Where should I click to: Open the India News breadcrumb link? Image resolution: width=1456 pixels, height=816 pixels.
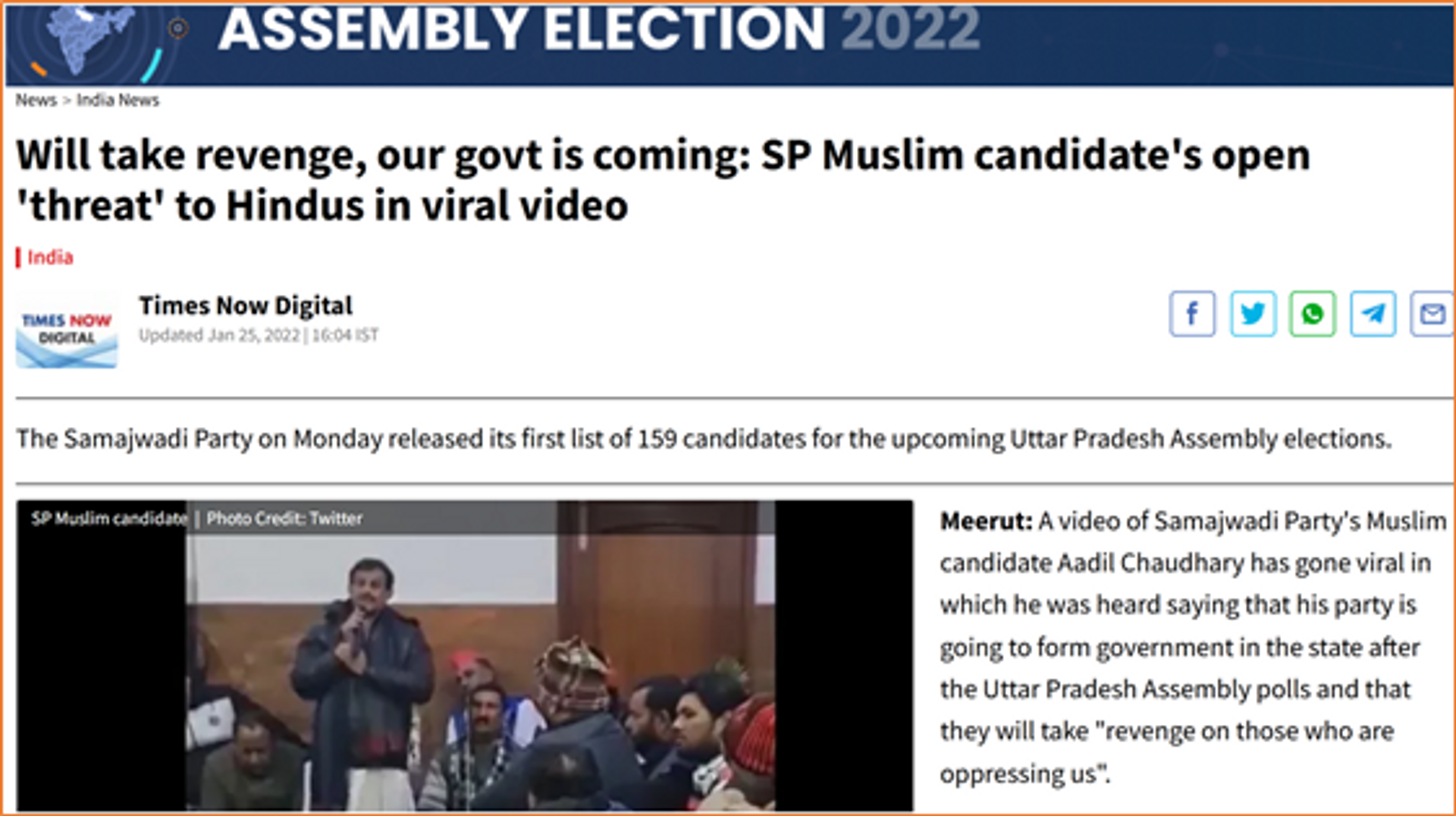tap(118, 100)
